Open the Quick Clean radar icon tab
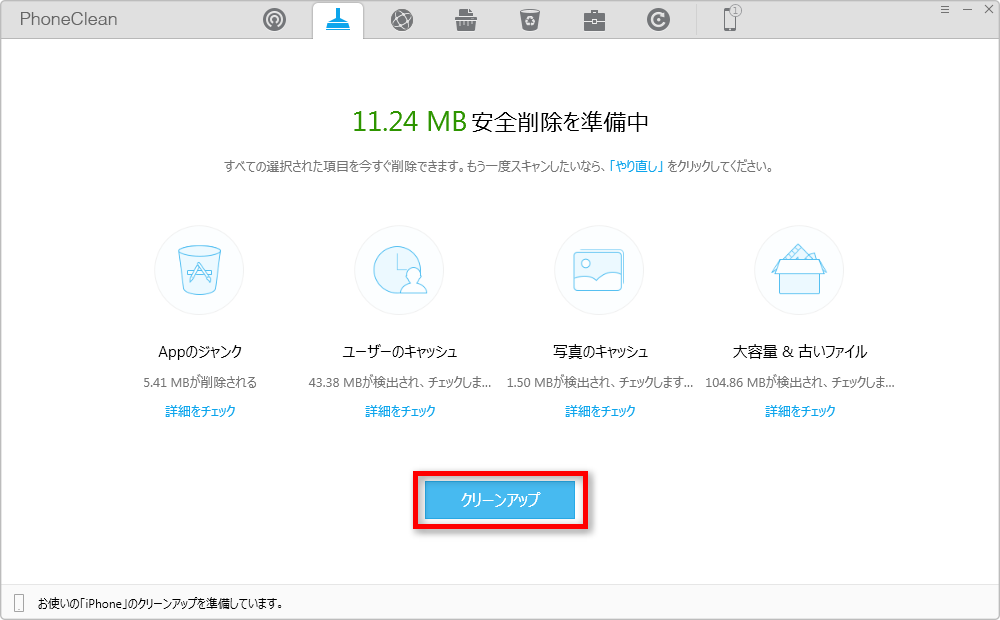1000x620 pixels. (x=274, y=20)
